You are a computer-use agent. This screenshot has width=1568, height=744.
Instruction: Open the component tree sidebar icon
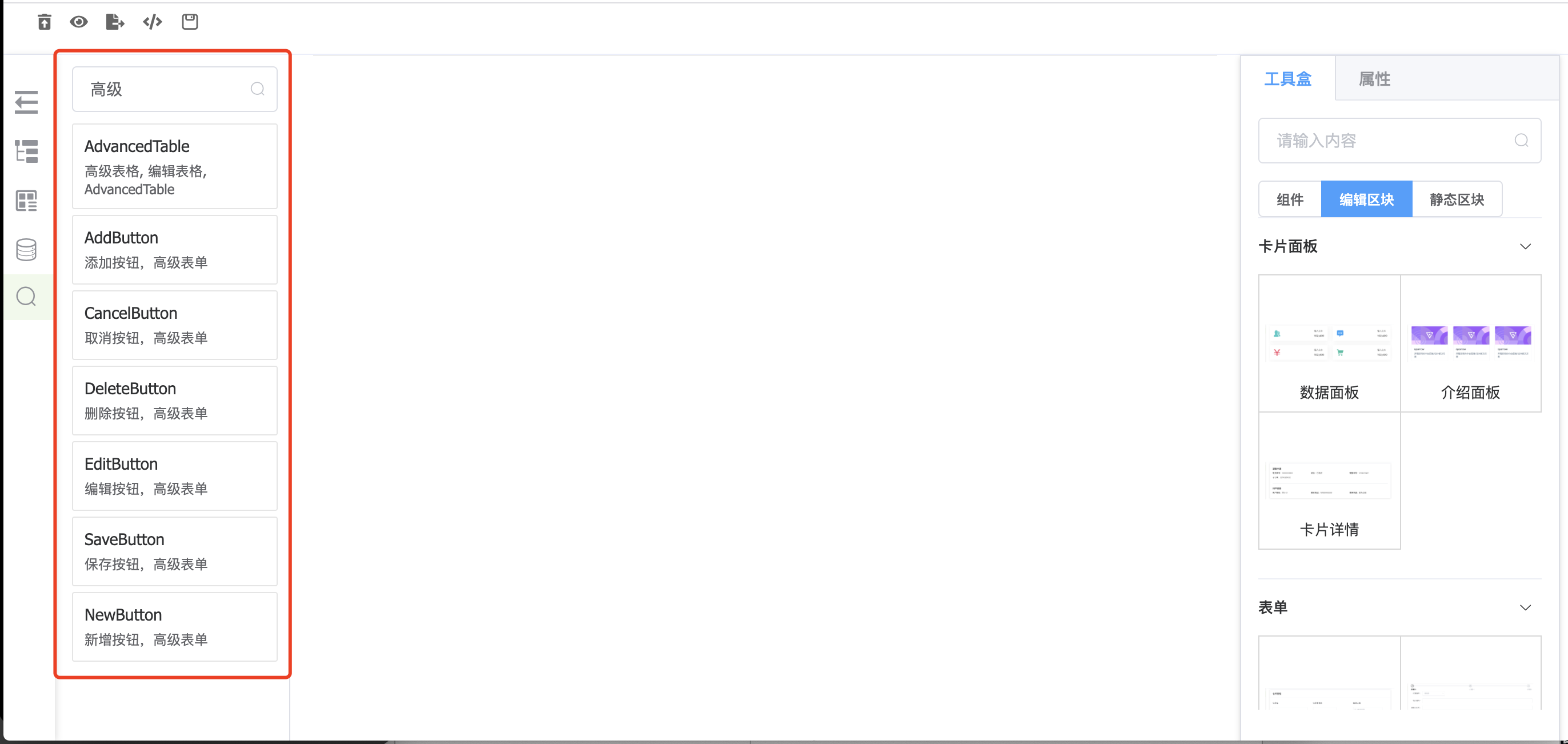26,151
